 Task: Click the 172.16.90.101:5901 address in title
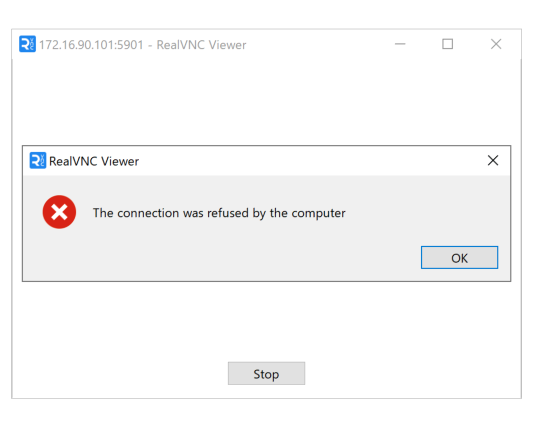tap(91, 45)
